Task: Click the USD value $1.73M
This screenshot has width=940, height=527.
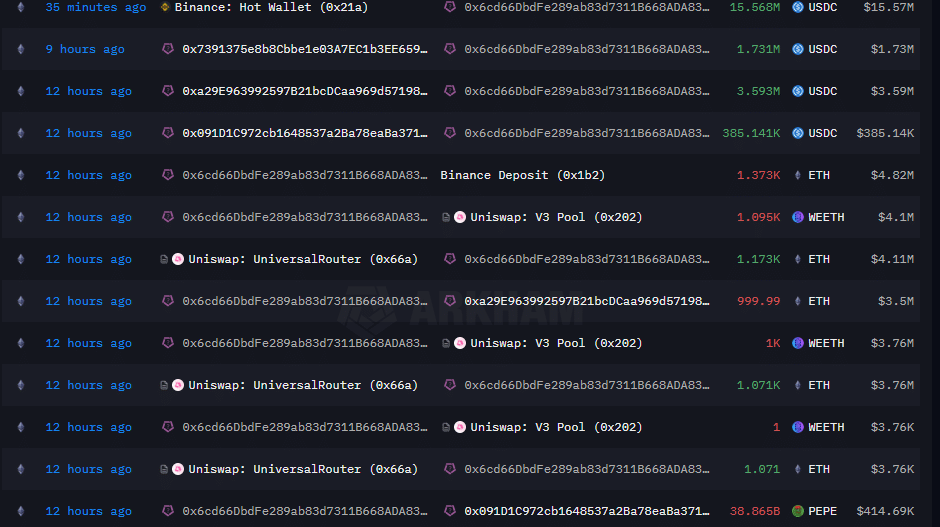Action: [892, 49]
